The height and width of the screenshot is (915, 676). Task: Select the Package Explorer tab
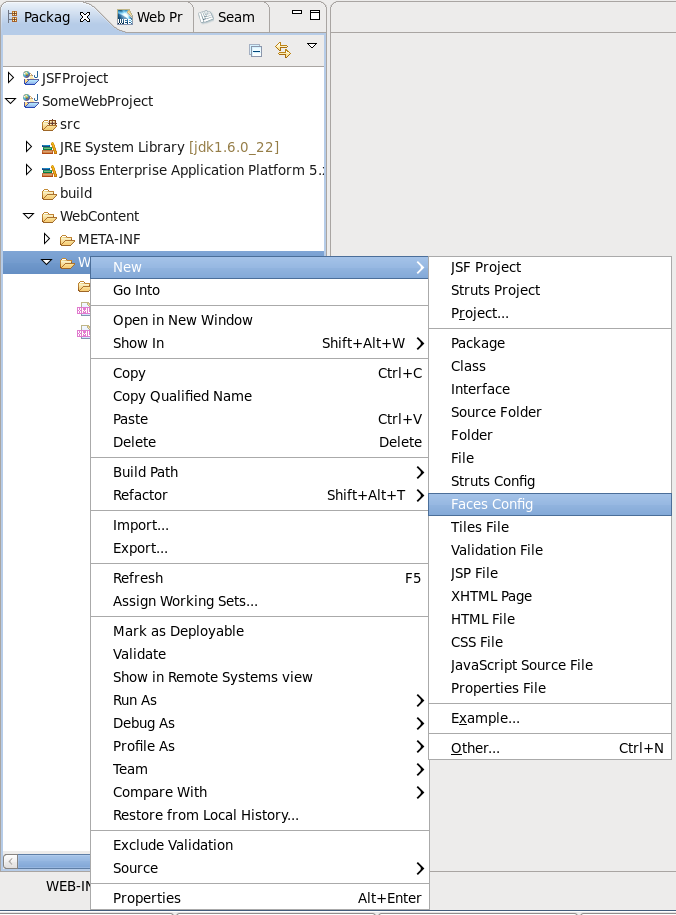click(48, 17)
